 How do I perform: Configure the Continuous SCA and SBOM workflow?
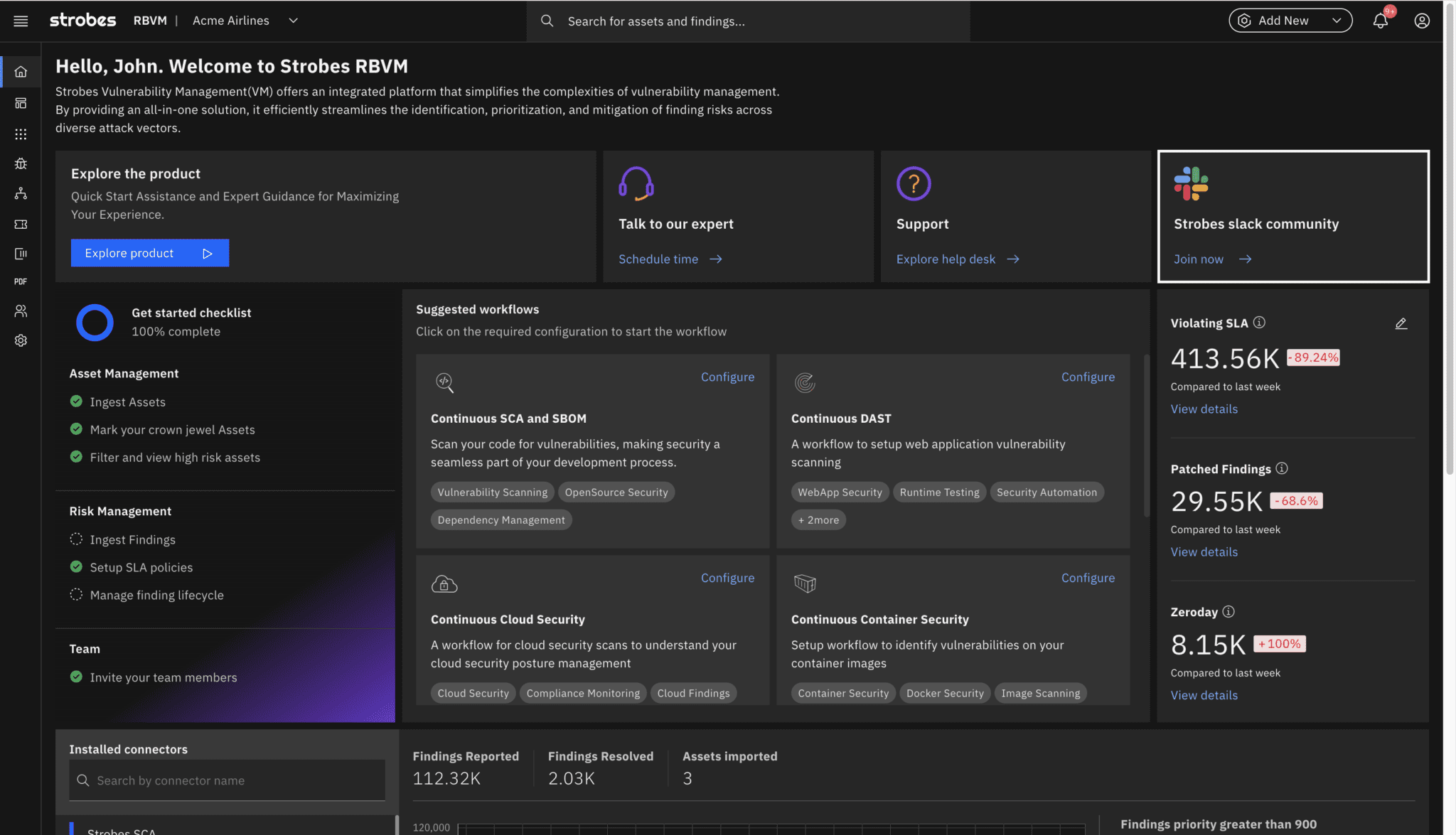[x=727, y=377]
